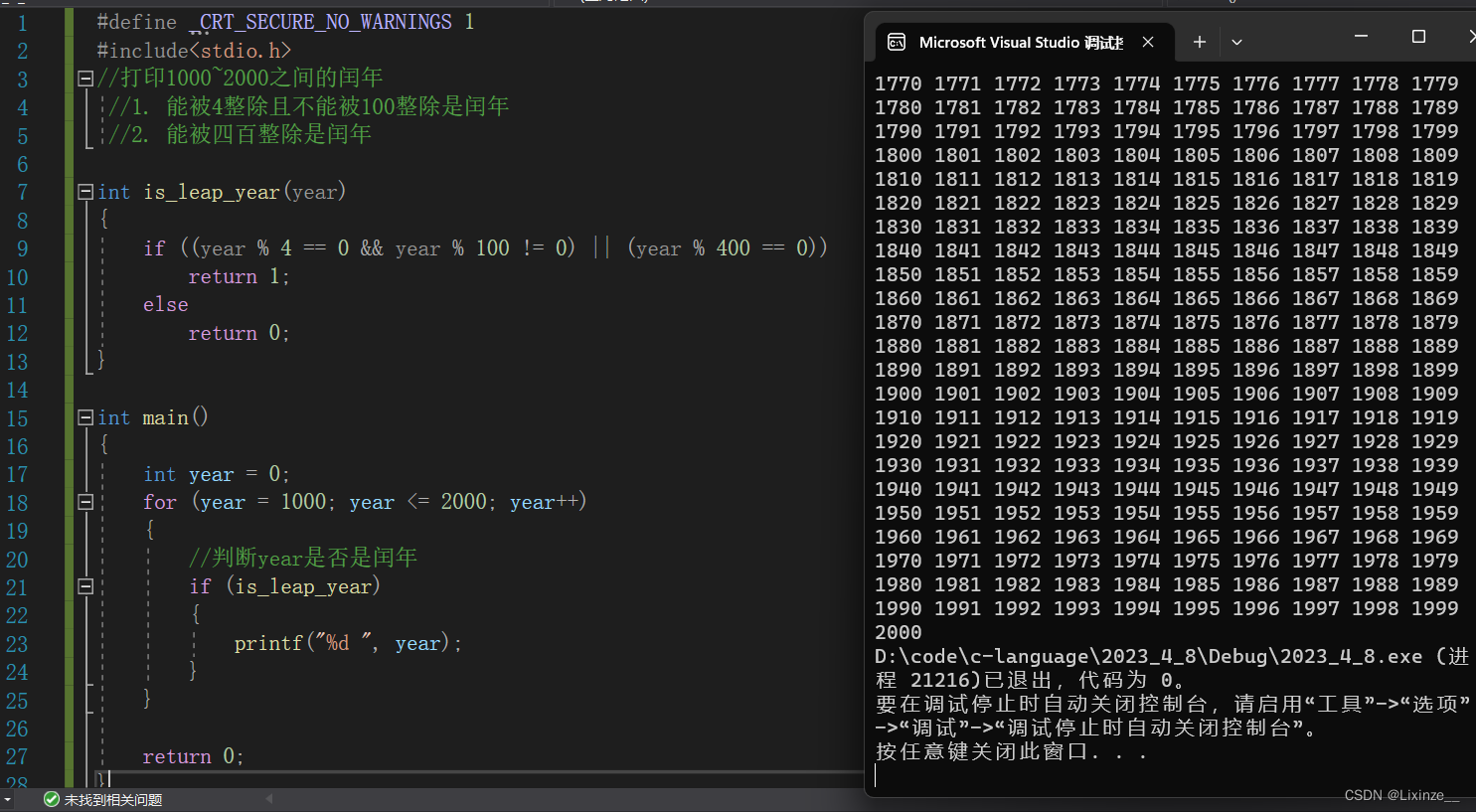1476x812 pixels.
Task: Click the terminal icon on the console tab
Action: 897,42
